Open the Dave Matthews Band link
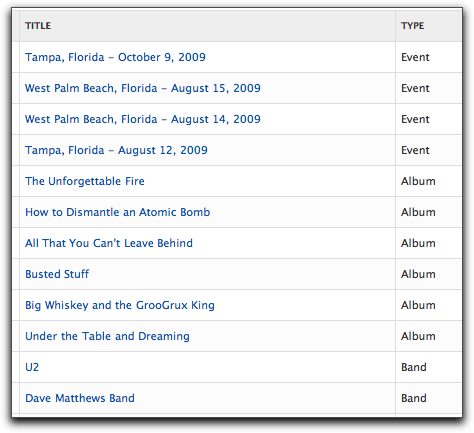The height and width of the screenshot is (433, 474). pyautogui.click(x=80, y=398)
